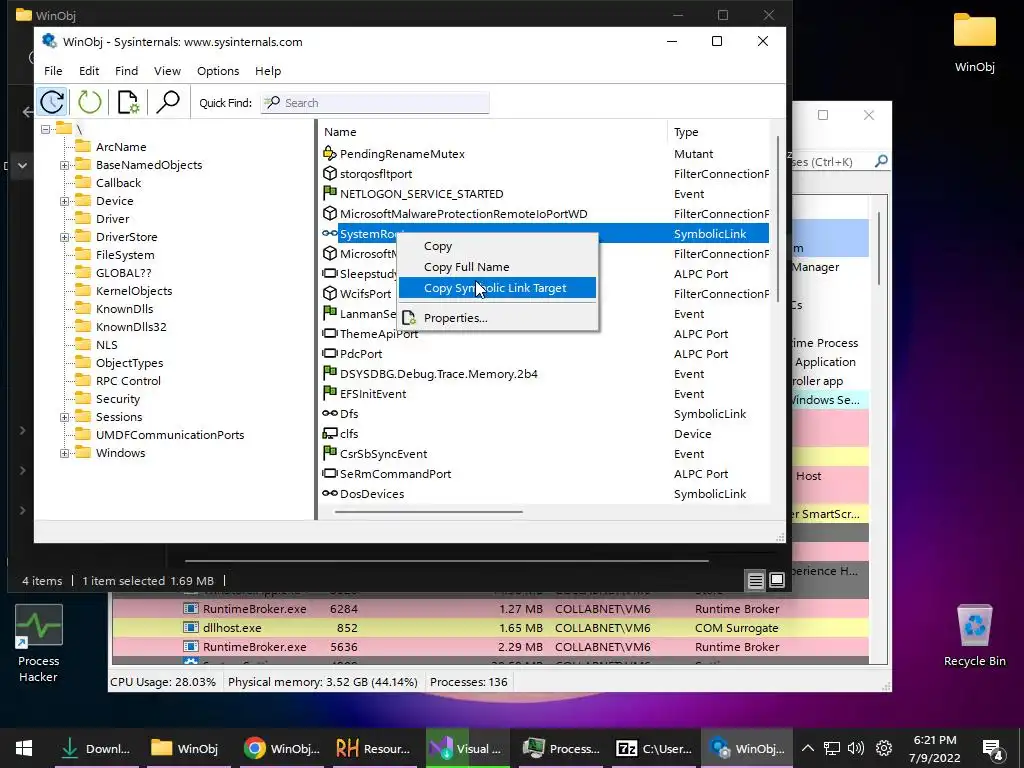
Task: Expand the Windows tree node
Action: click(x=65, y=453)
